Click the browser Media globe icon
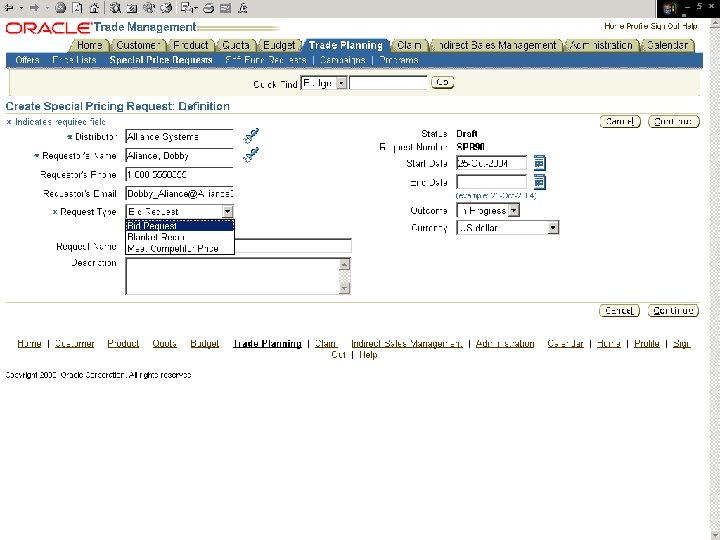This screenshot has width=720, height=540. pyautogui.click(x=149, y=8)
